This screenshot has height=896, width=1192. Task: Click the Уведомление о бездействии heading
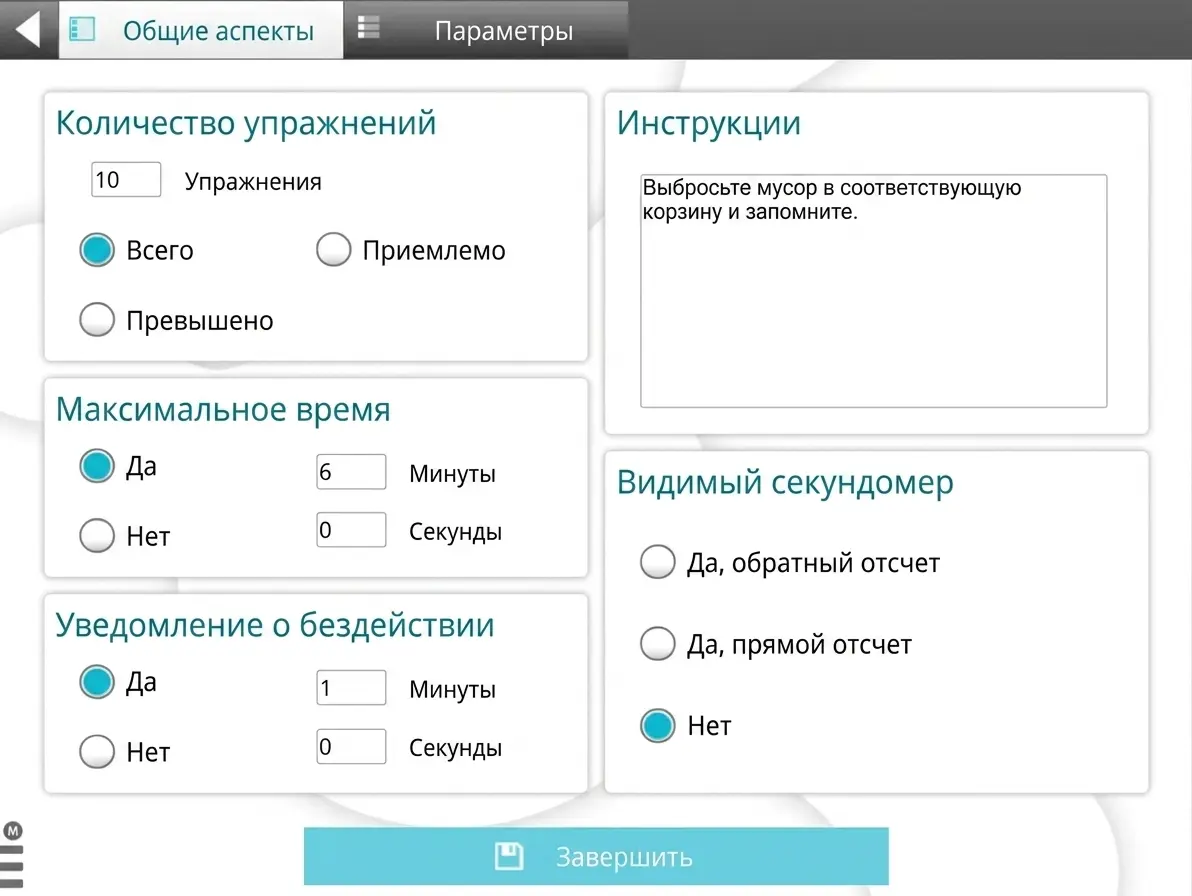tap(275, 625)
